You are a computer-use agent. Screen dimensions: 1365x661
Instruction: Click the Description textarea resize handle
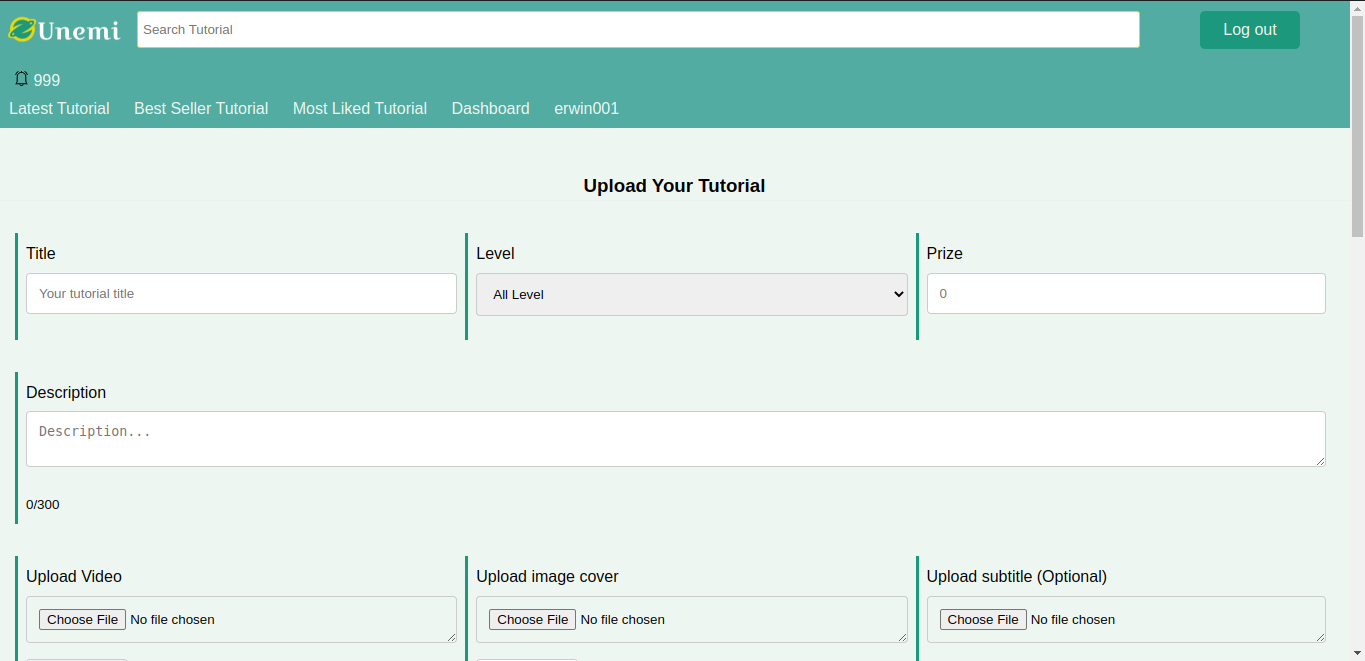(1320, 461)
